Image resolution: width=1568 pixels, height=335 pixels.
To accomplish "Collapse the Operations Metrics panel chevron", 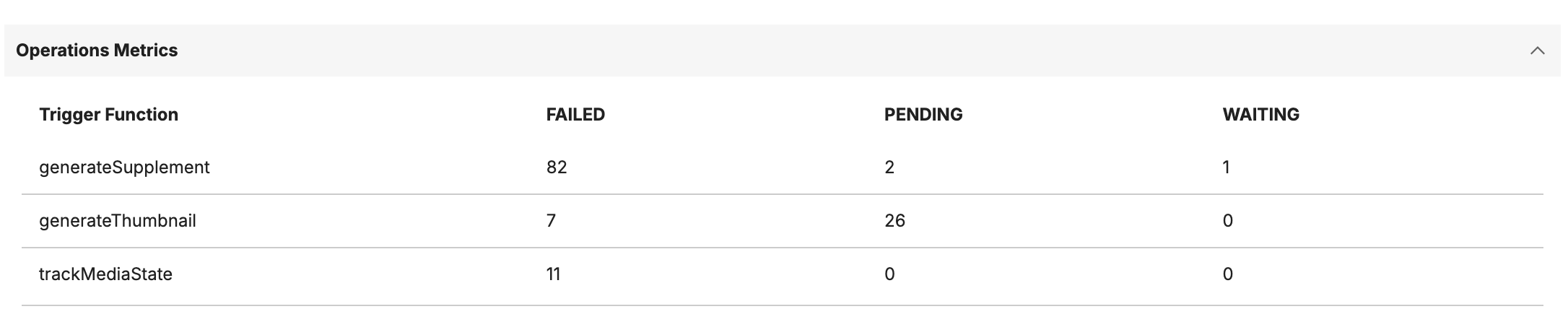I will (x=1537, y=51).
